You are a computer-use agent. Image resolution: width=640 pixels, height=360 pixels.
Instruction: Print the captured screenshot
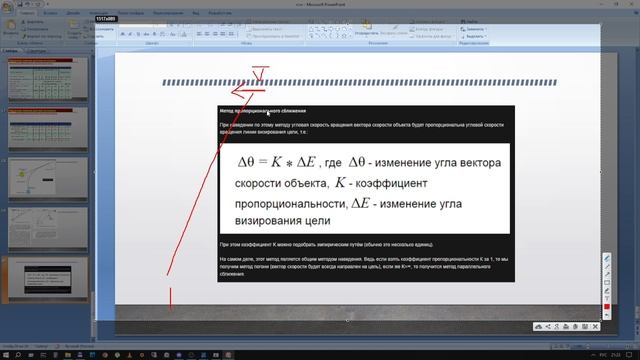point(566,327)
